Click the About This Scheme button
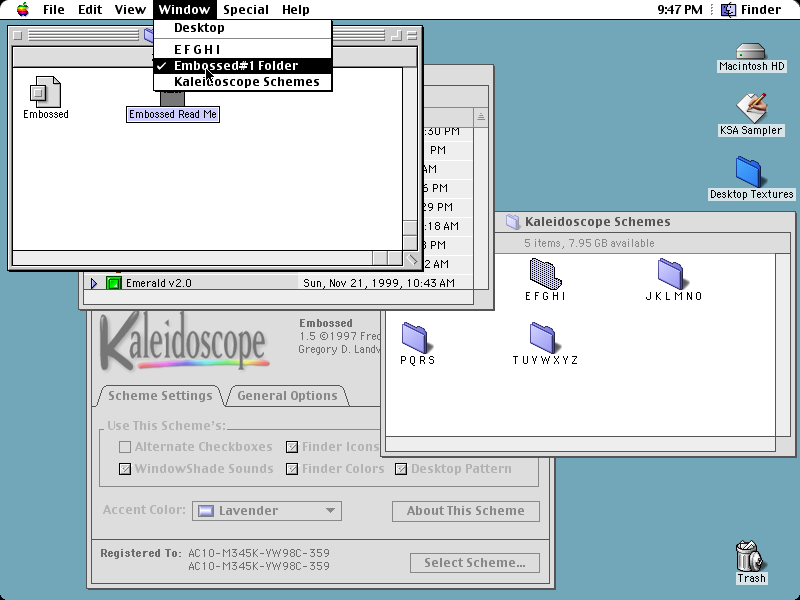Screen dimensions: 800x600 466,511
